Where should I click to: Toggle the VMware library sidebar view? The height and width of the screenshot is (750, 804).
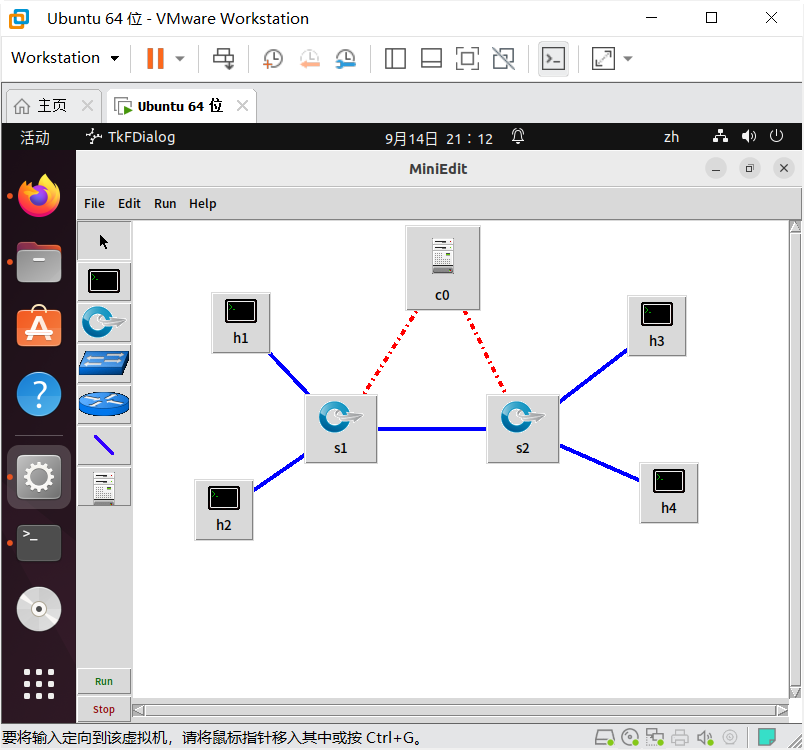click(395, 58)
